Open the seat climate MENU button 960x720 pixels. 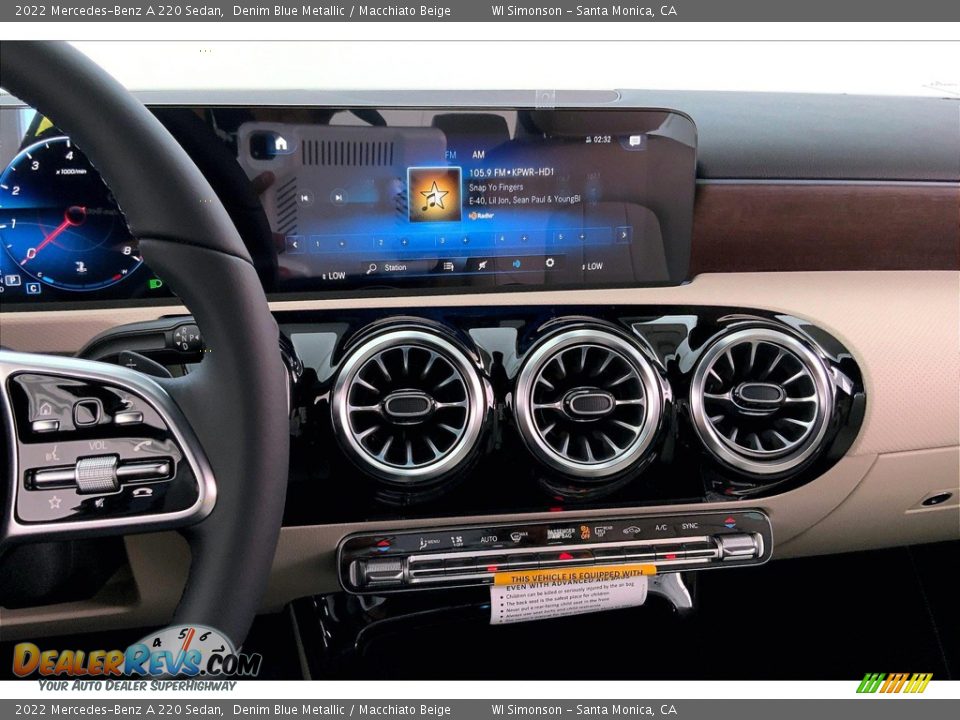point(429,542)
